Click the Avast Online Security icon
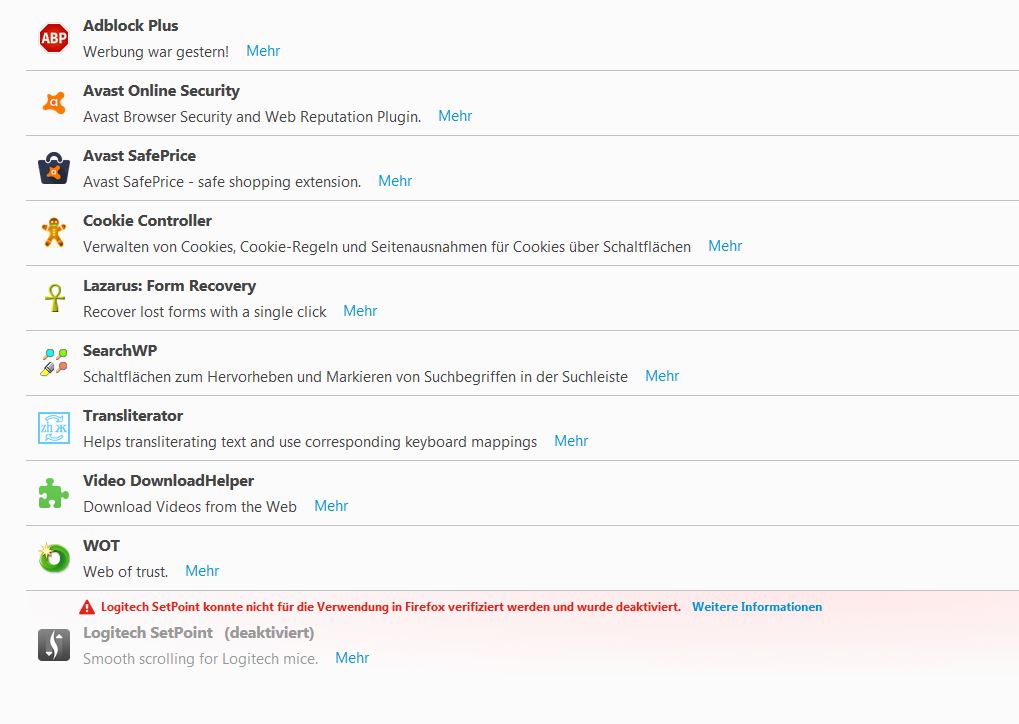The image size is (1019, 724). (x=54, y=103)
